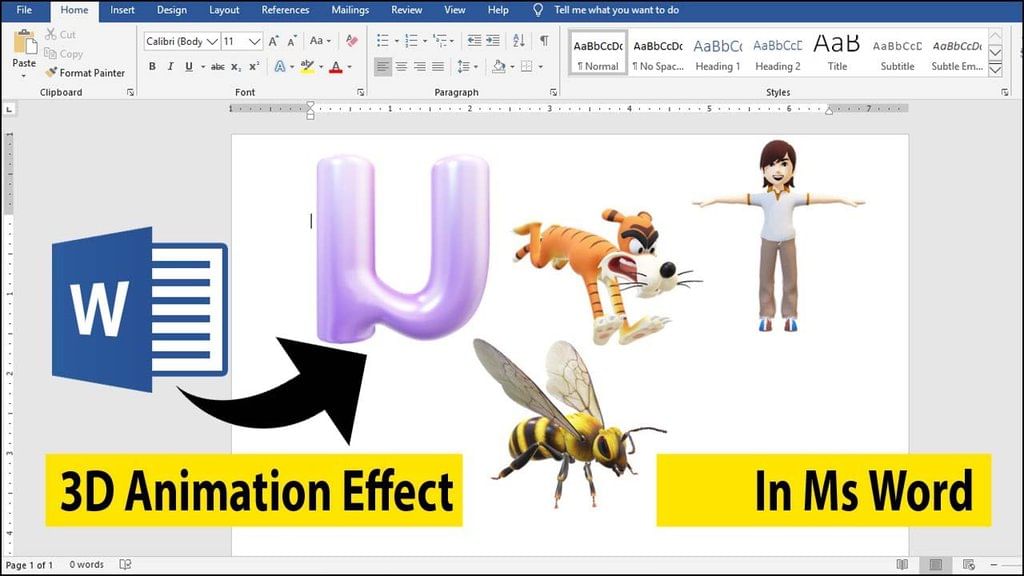This screenshot has height=576, width=1024.
Task: Switch to Web Layout view
Action: (x=968, y=564)
